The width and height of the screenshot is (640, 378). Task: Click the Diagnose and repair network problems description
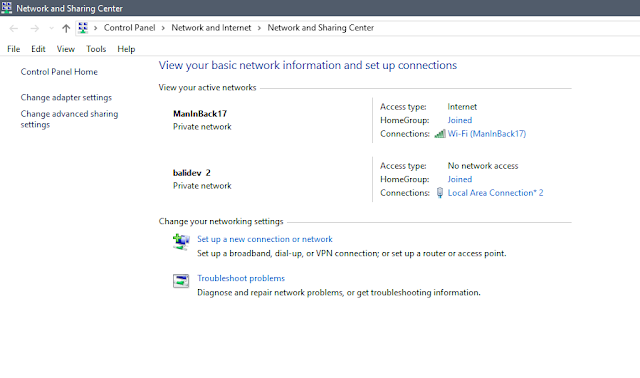point(339,293)
